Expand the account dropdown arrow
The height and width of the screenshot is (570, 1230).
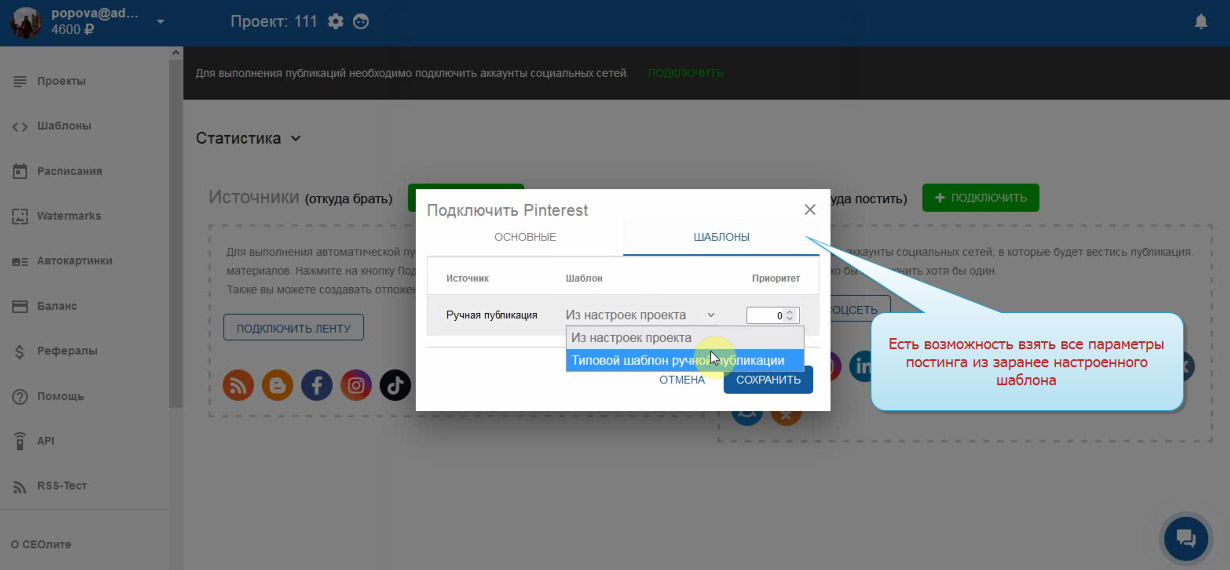click(x=160, y=22)
